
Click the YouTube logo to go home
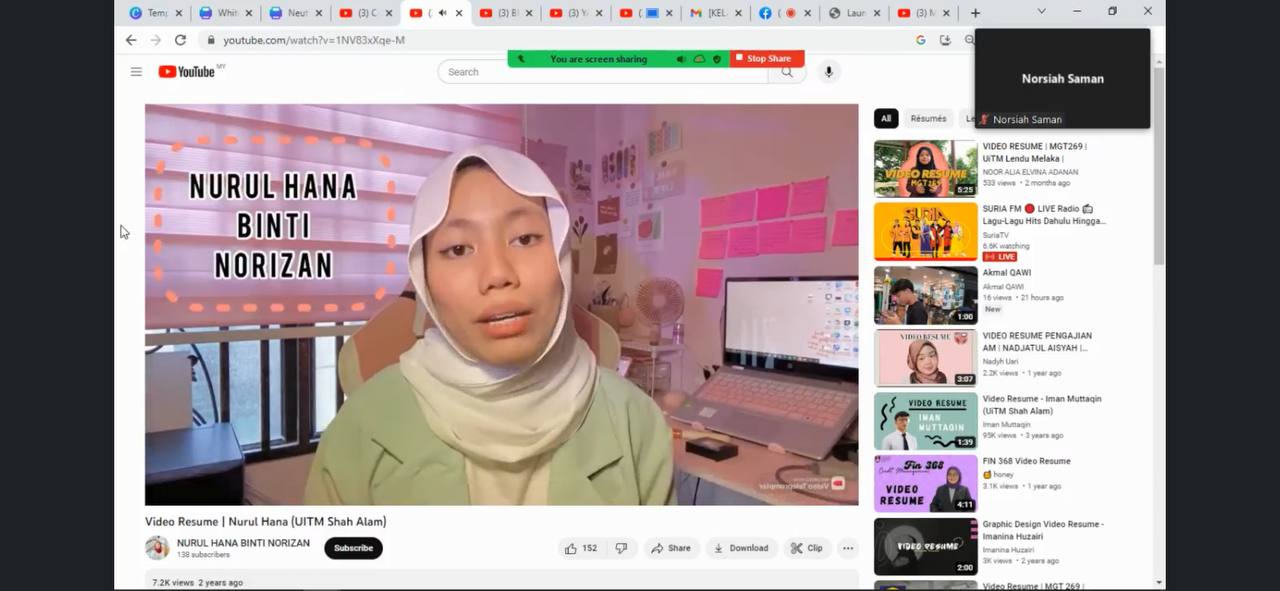pos(187,72)
